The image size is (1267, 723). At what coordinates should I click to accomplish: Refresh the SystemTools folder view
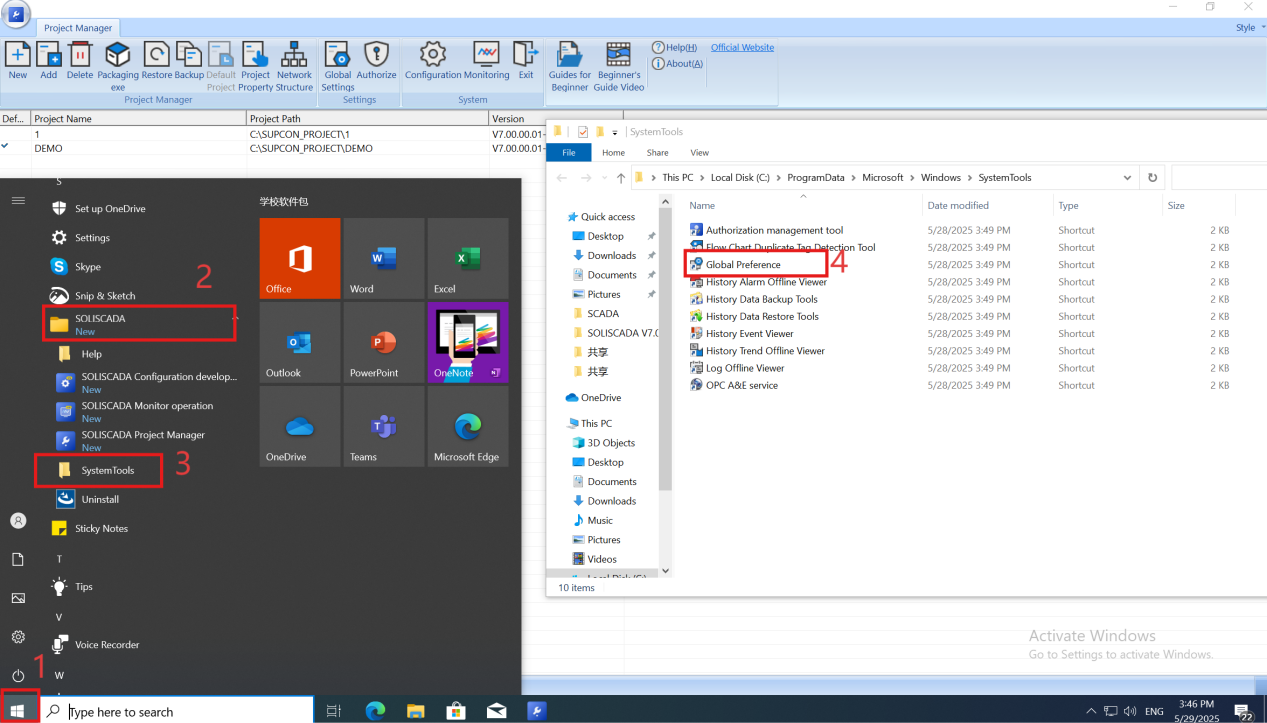click(x=1152, y=178)
